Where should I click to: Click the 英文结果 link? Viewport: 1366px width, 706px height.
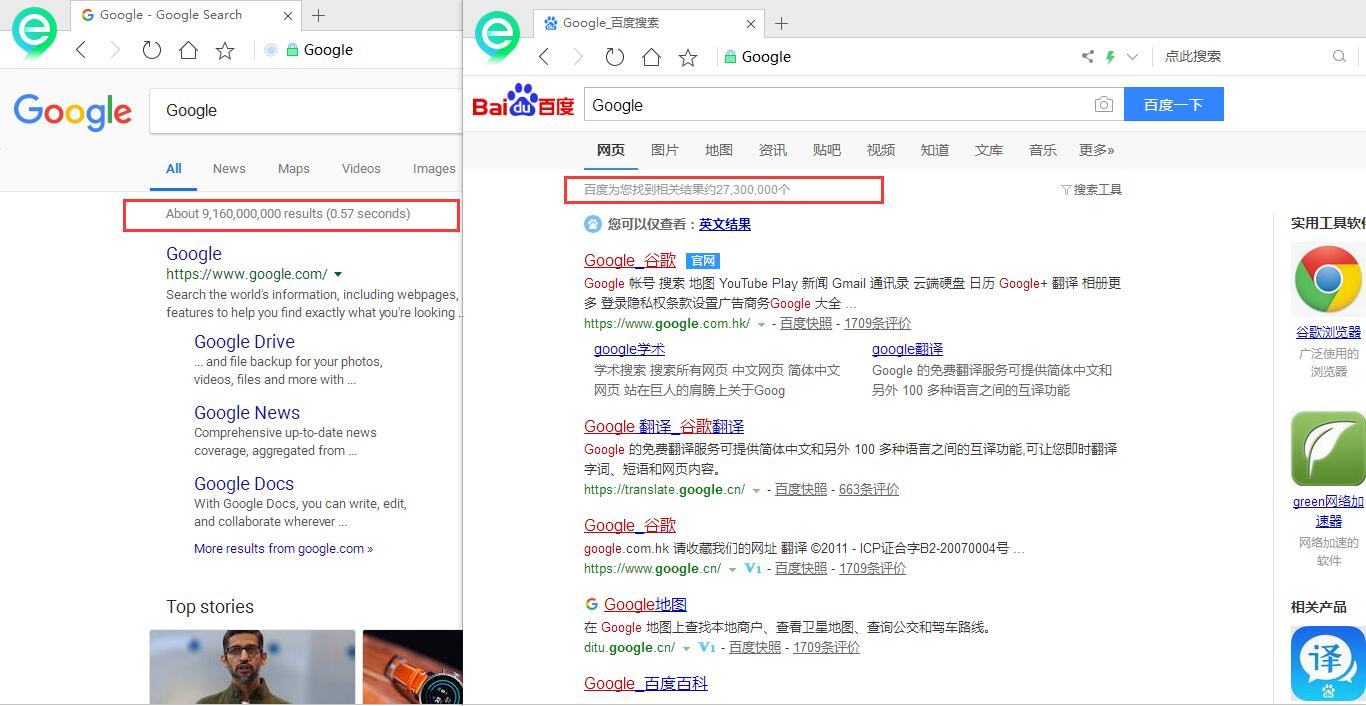click(x=725, y=224)
